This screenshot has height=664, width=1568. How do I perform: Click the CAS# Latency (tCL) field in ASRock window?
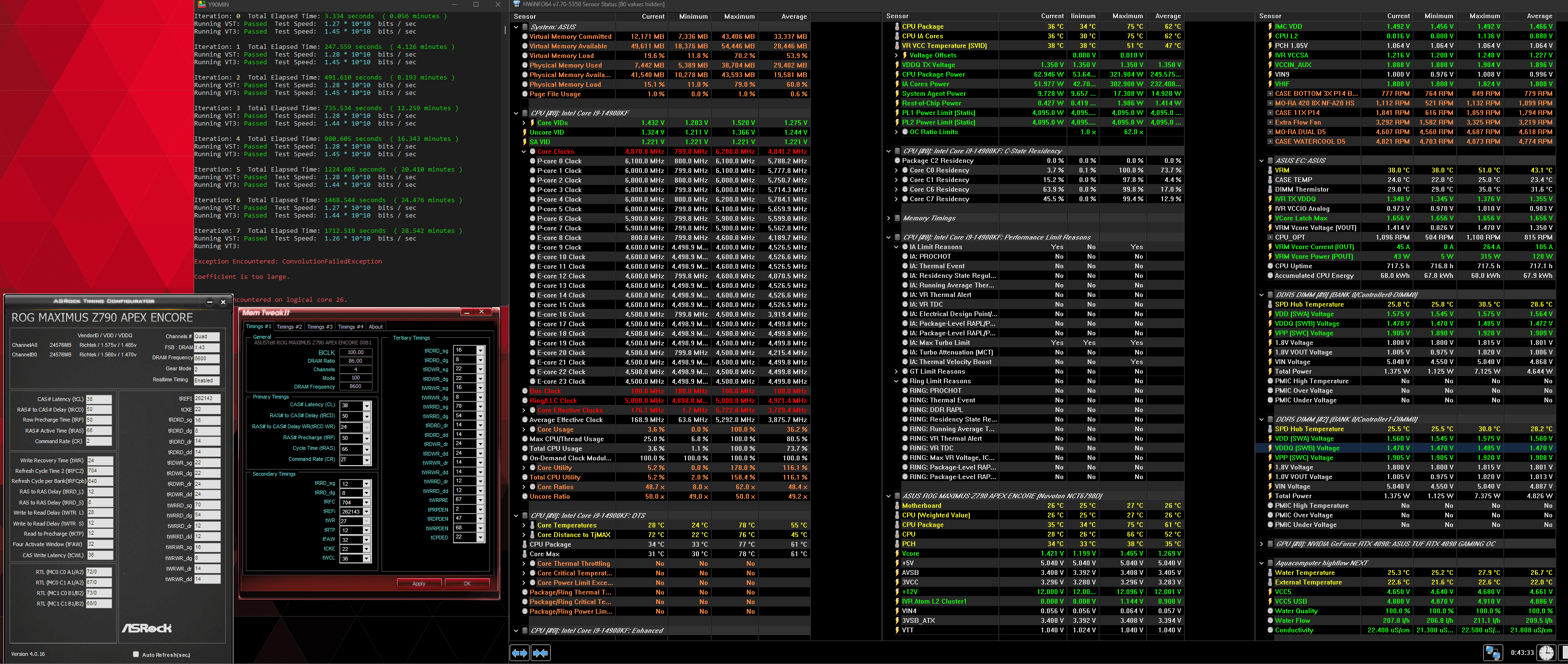click(x=99, y=400)
